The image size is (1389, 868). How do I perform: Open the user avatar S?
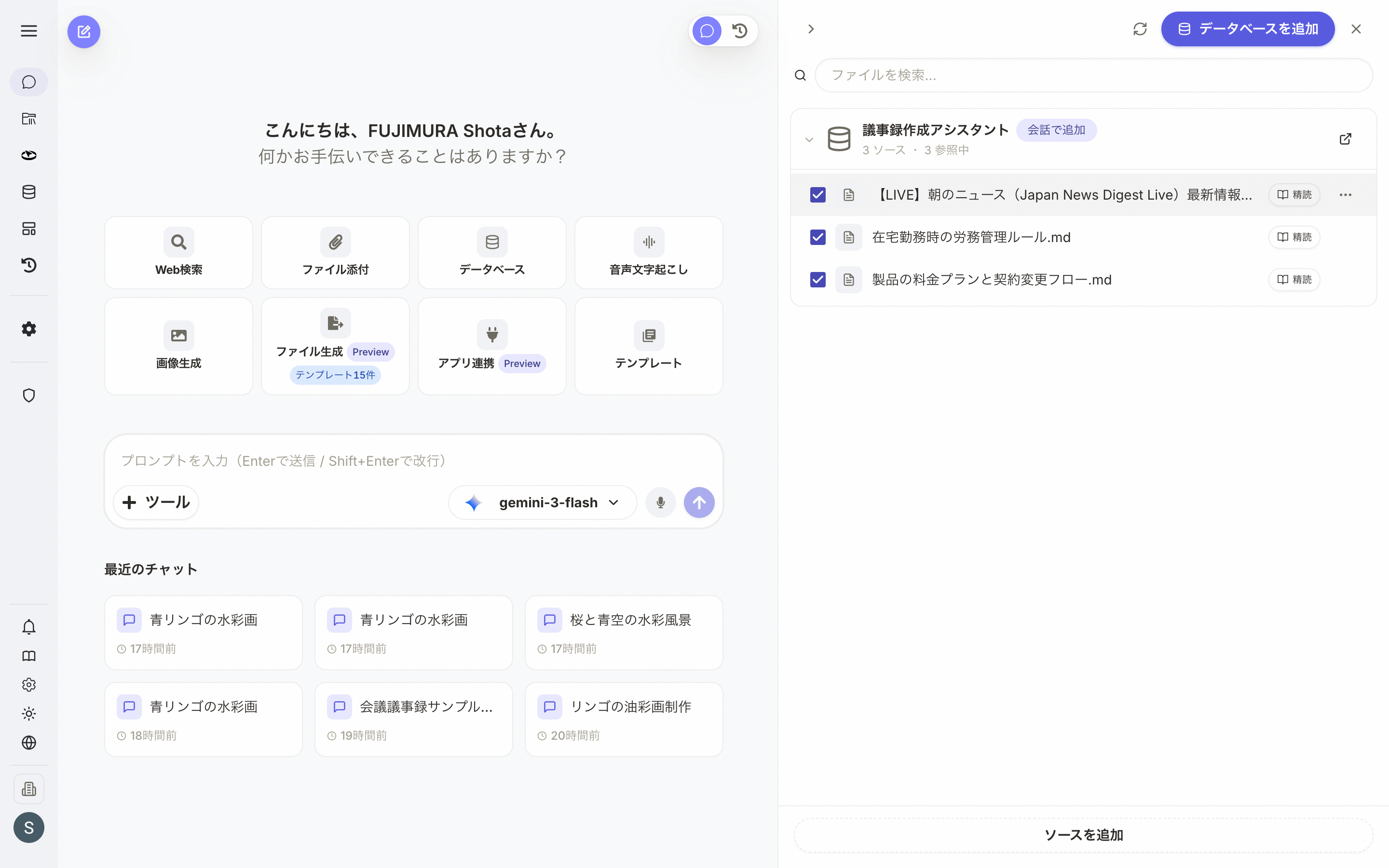point(29,828)
